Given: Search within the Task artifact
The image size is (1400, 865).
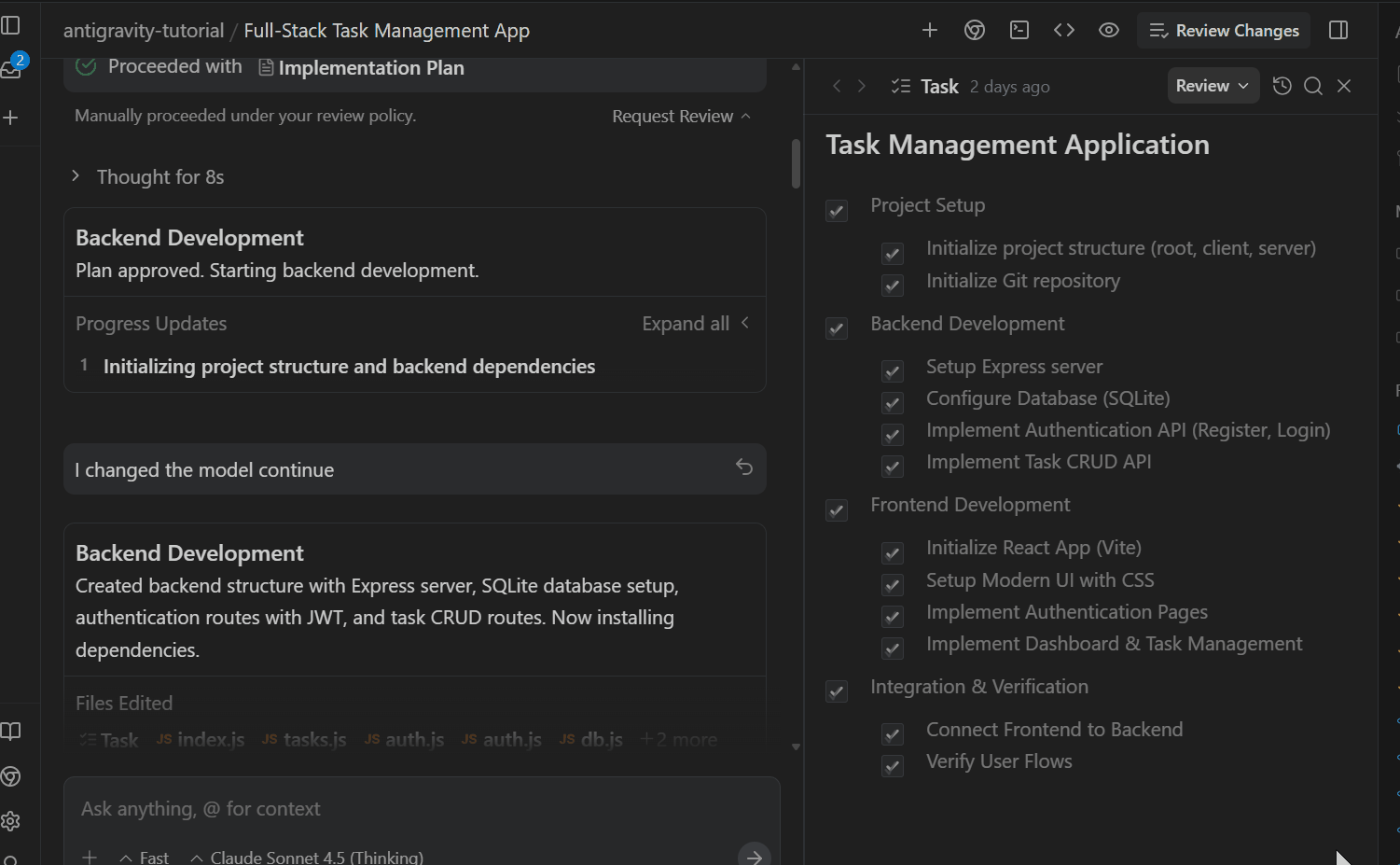Looking at the screenshot, I should pyautogui.click(x=1313, y=86).
